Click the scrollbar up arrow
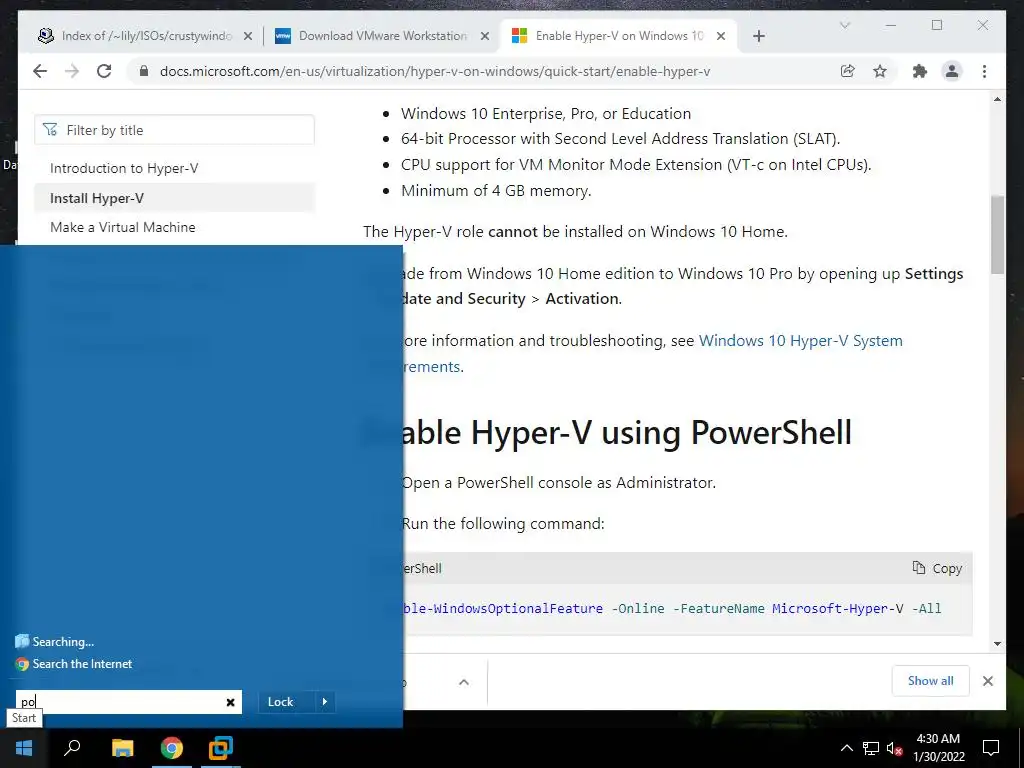1024x768 pixels. (x=997, y=99)
